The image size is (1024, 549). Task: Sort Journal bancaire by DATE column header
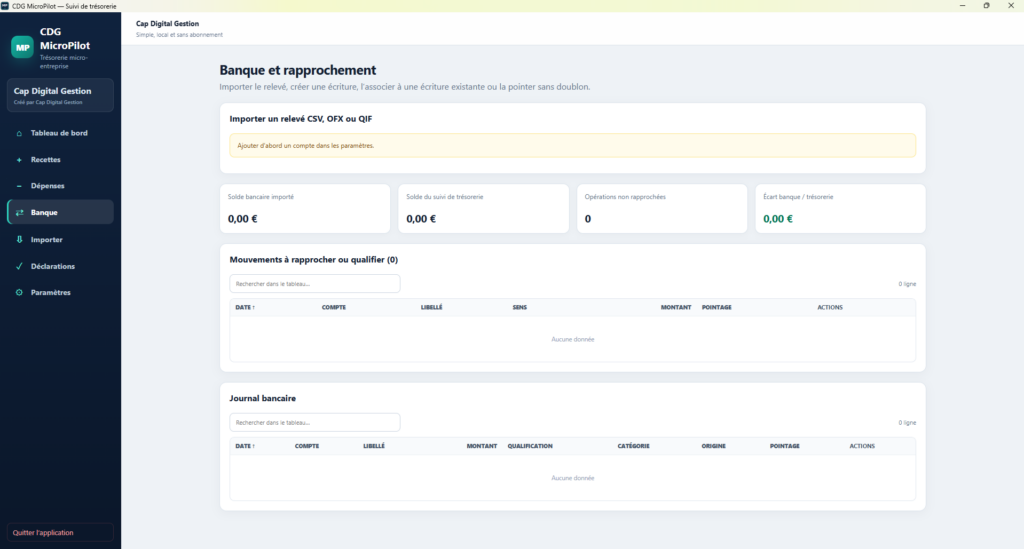click(x=245, y=447)
